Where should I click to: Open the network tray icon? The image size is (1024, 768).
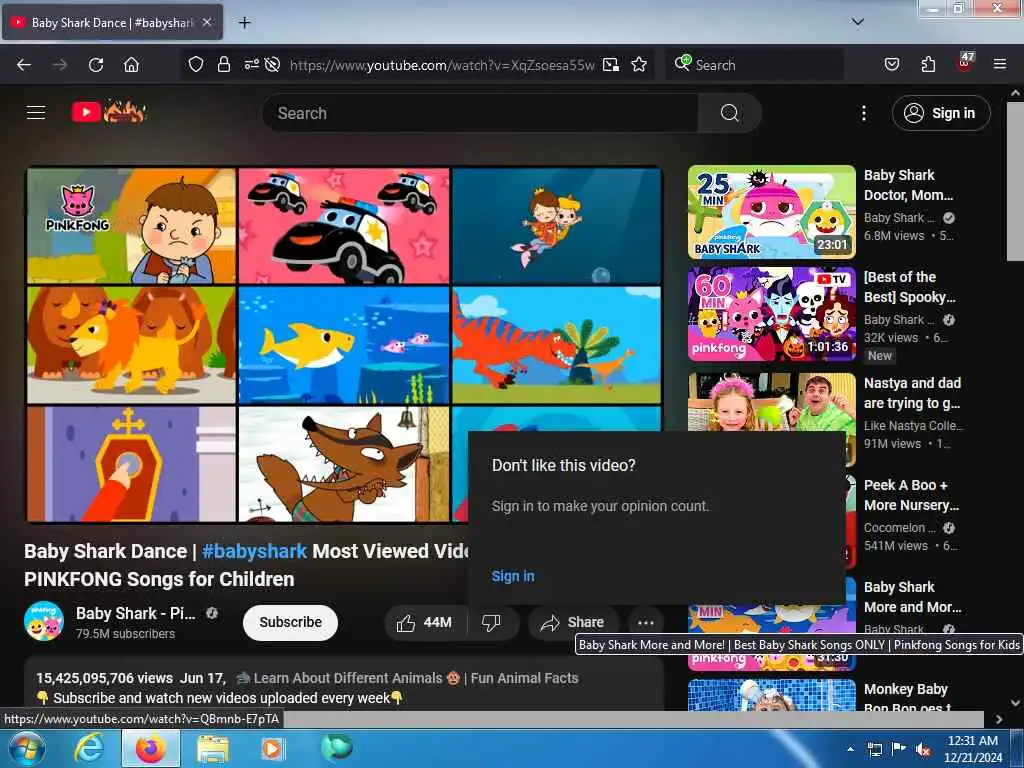[x=875, y=749]
